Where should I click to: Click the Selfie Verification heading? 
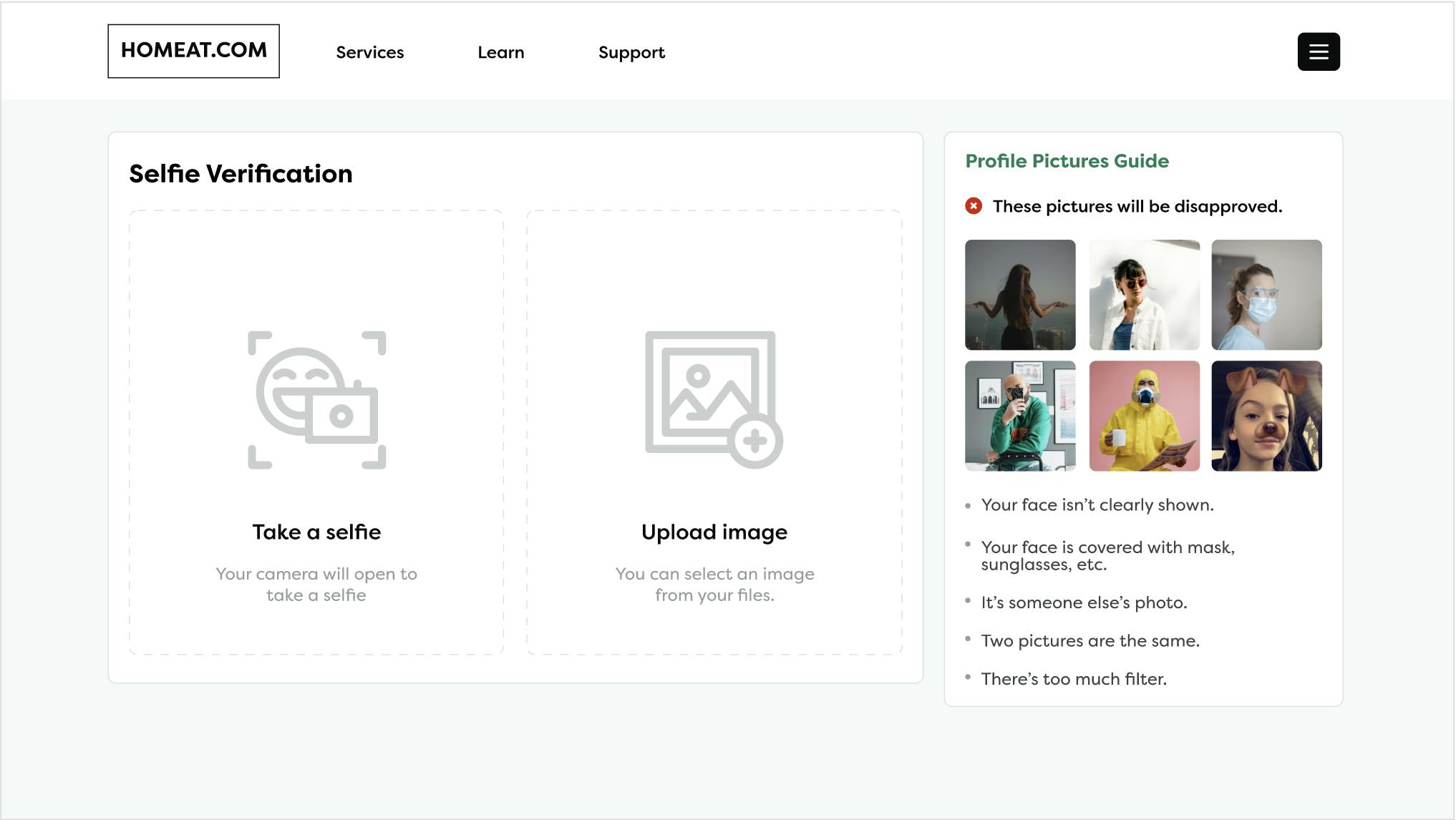pyautogui.click(x=241, y=174)
